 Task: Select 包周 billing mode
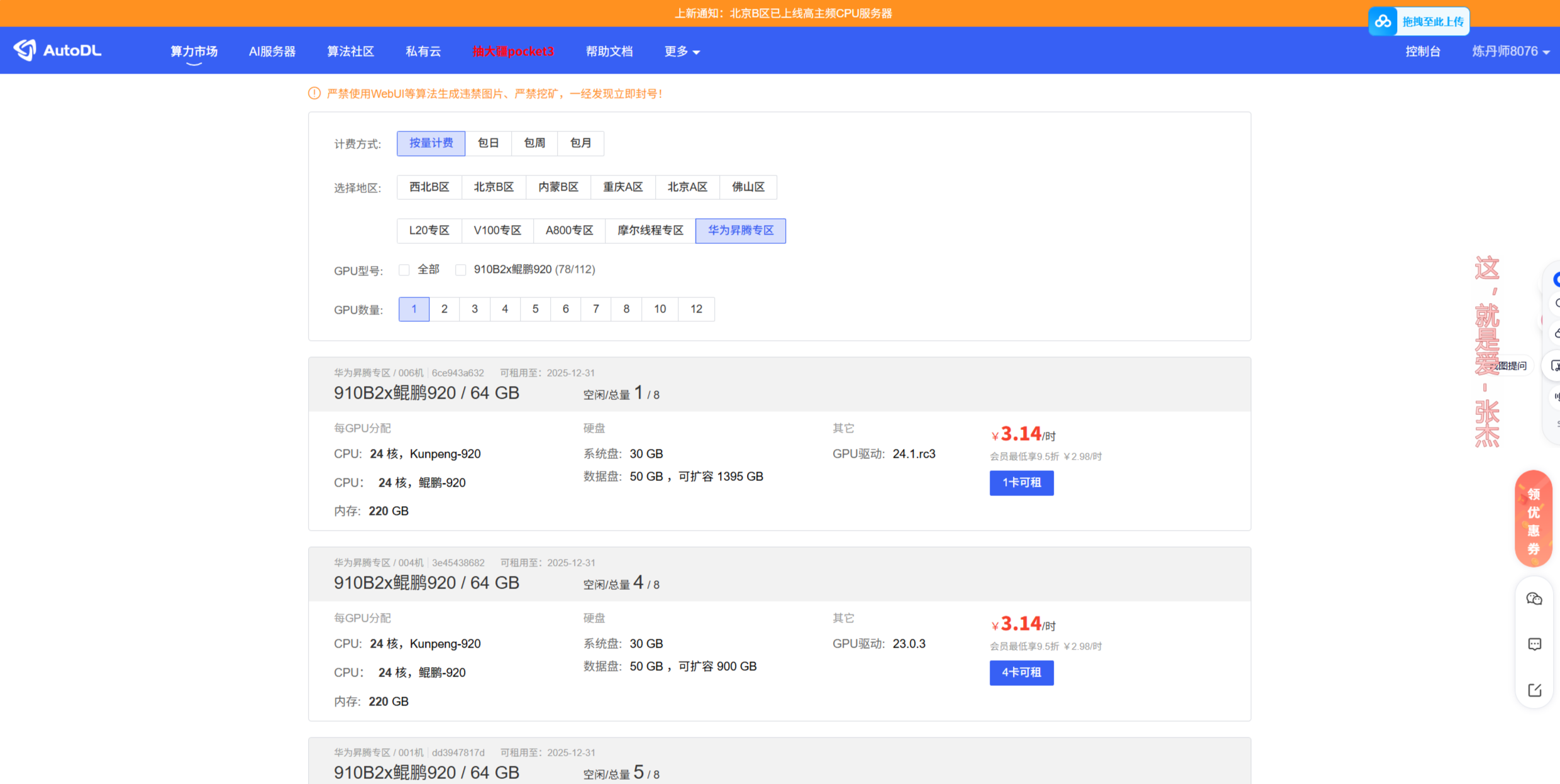click(x=534, y=143)
